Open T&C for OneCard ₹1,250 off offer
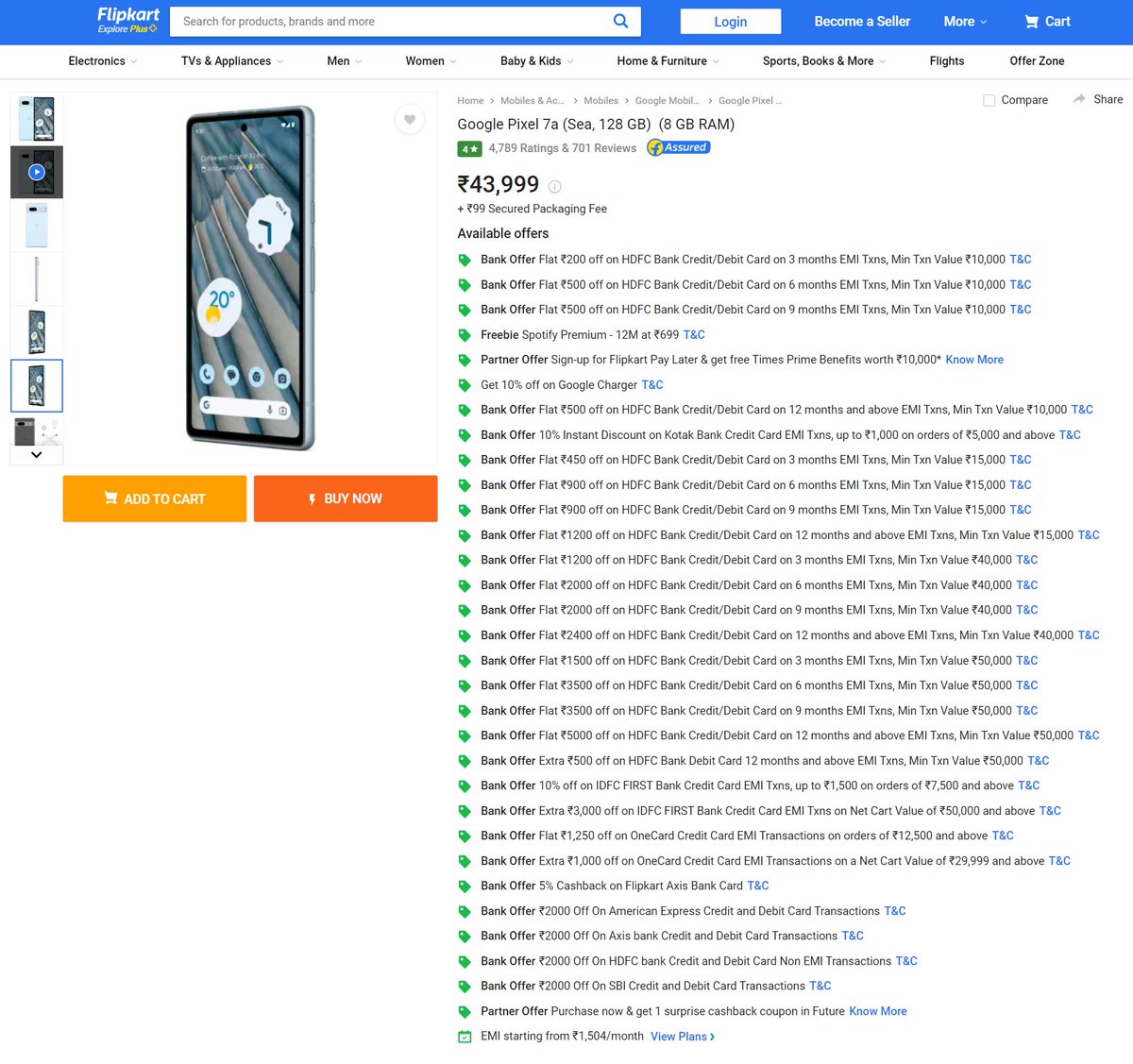1133x1064 pixels. 1003,836
